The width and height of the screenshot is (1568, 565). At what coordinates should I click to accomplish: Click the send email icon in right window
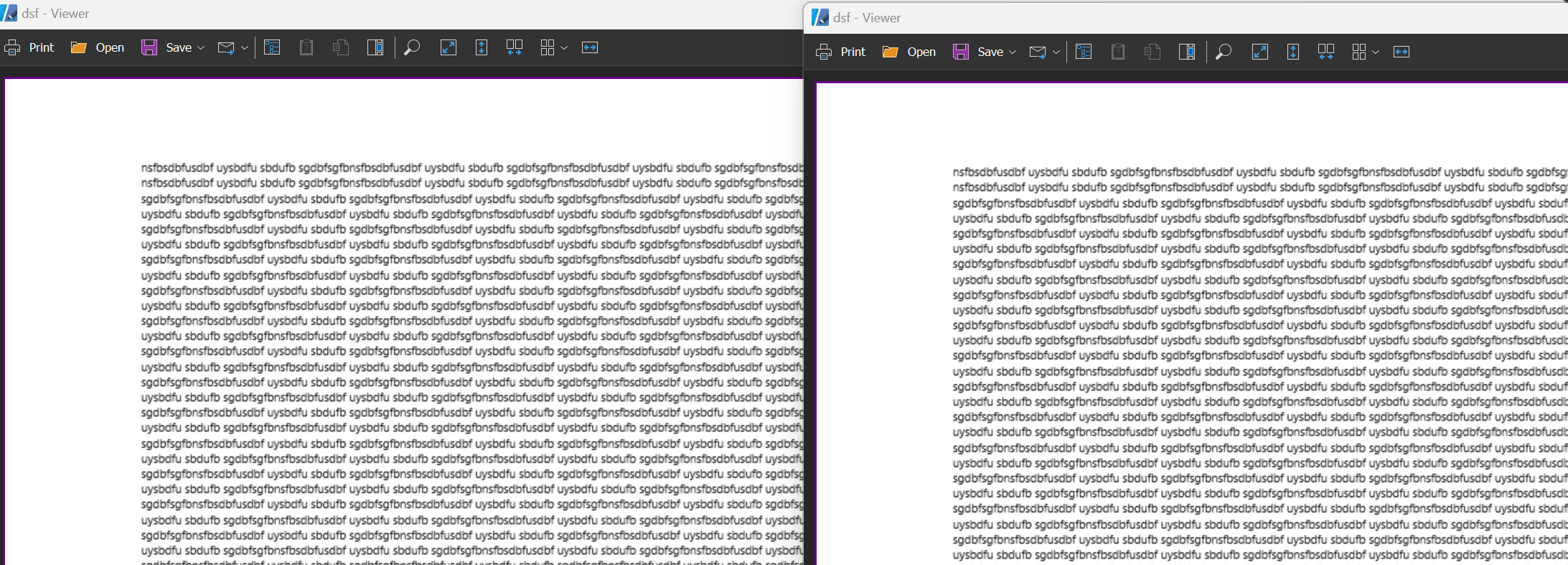click(1038, 52)
